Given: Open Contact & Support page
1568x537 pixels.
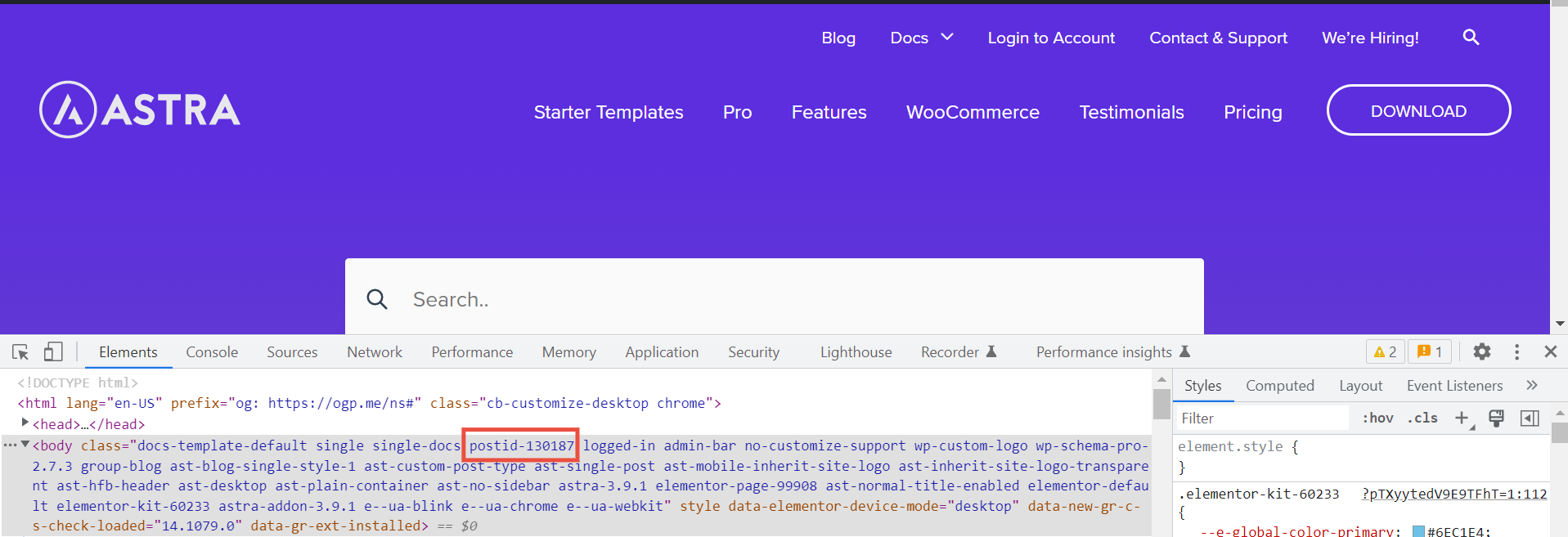Looking at the screenshot, I should click(1218, 38).
